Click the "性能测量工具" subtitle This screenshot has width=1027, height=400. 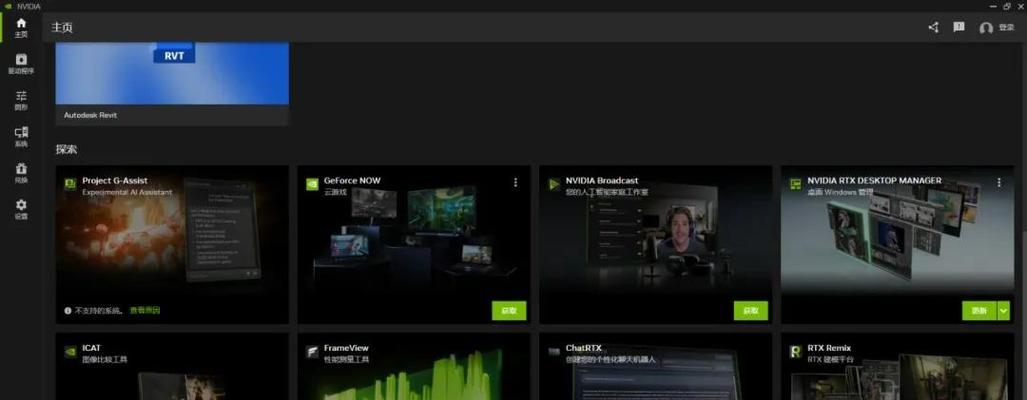pyautogui.click(x=346, y=360)
